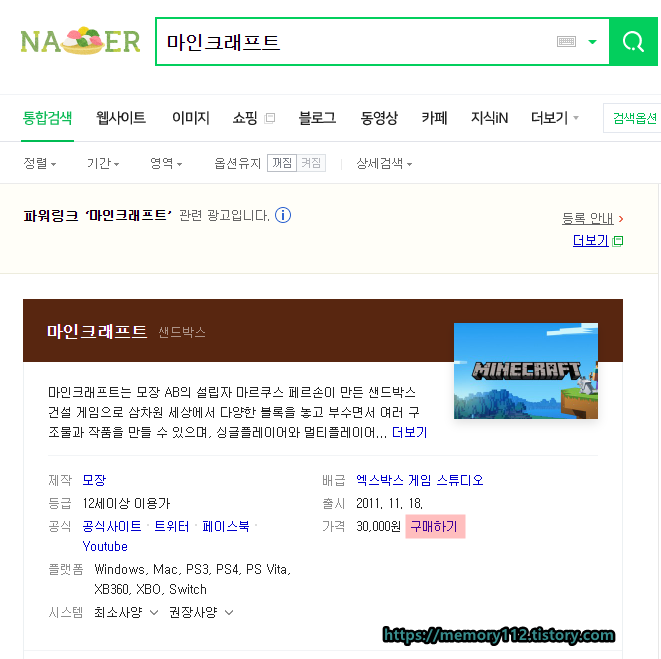The width and height of the screenshot is (661, 659).
Task: Click the info icon next to 관련 광고입니다
Action: pos(283,215)
